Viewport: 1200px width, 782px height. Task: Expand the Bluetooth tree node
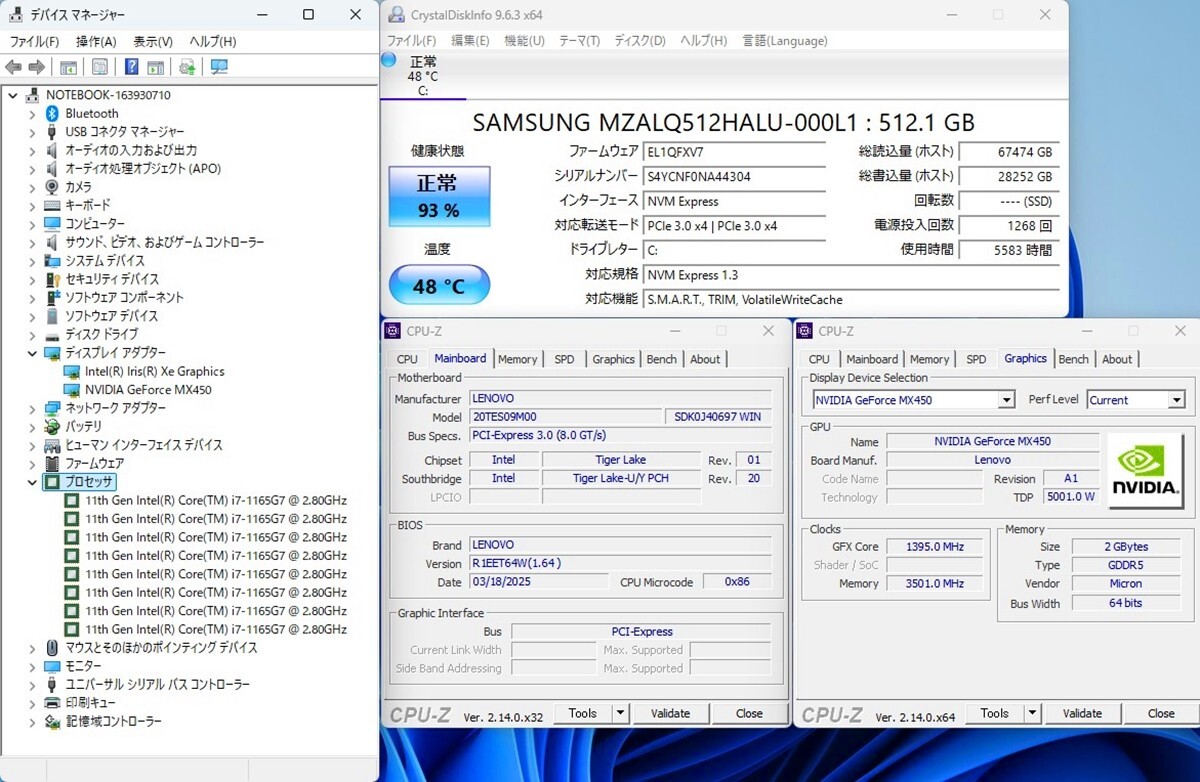pos(33,113)
